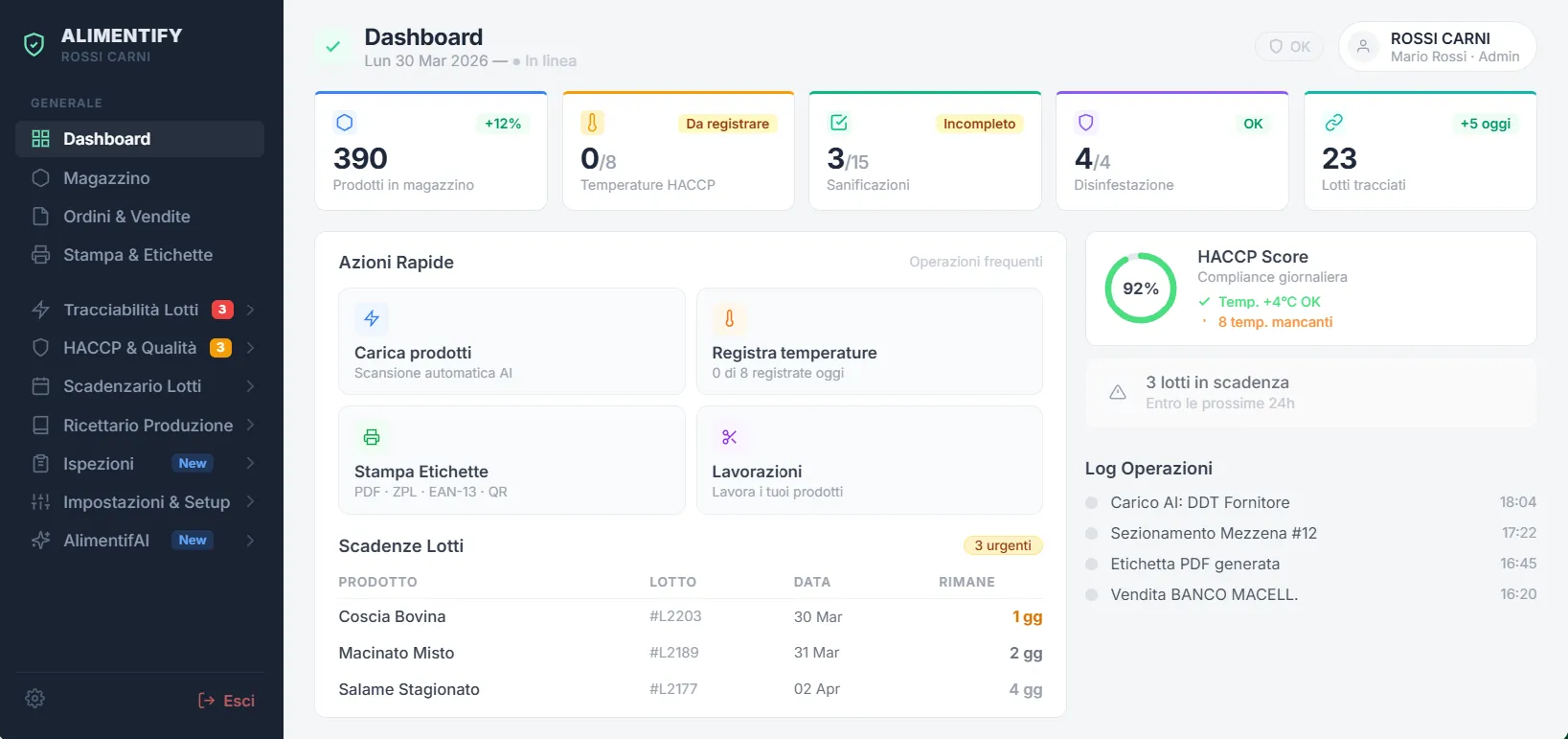This screenshot has height=739, width=1568.
Task: Go to Magazzino in sidebar
Action: point(140,178)
